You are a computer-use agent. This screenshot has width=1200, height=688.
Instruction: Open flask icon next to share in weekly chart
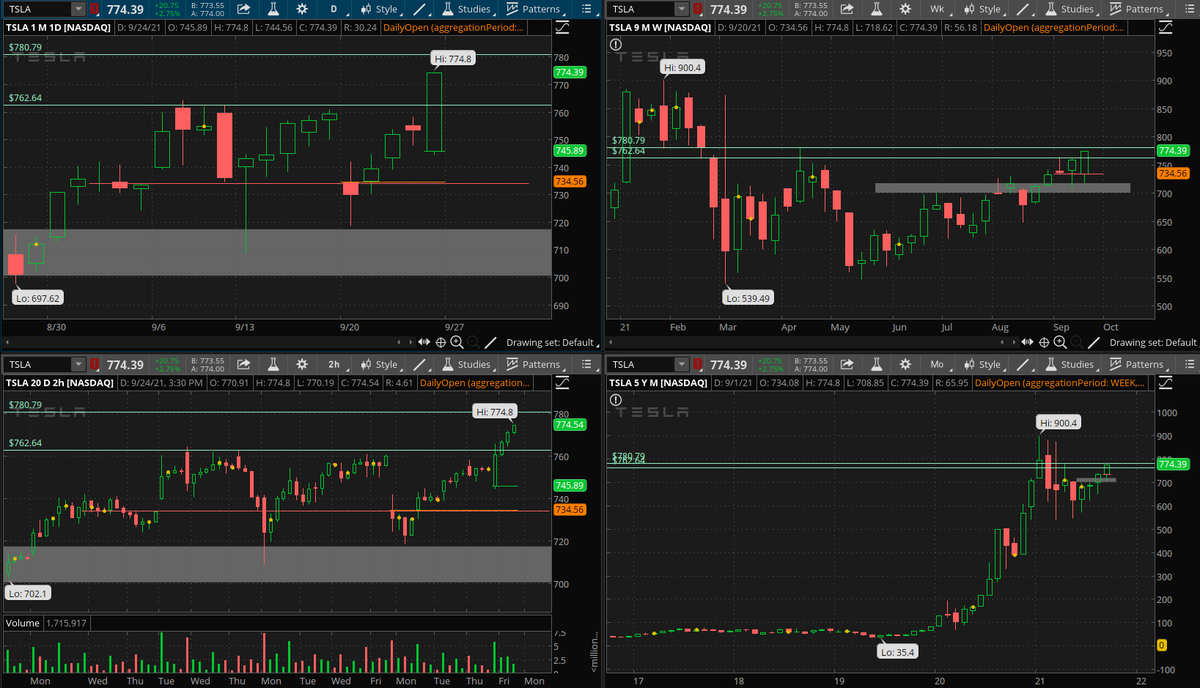click(x=878, y=8)
